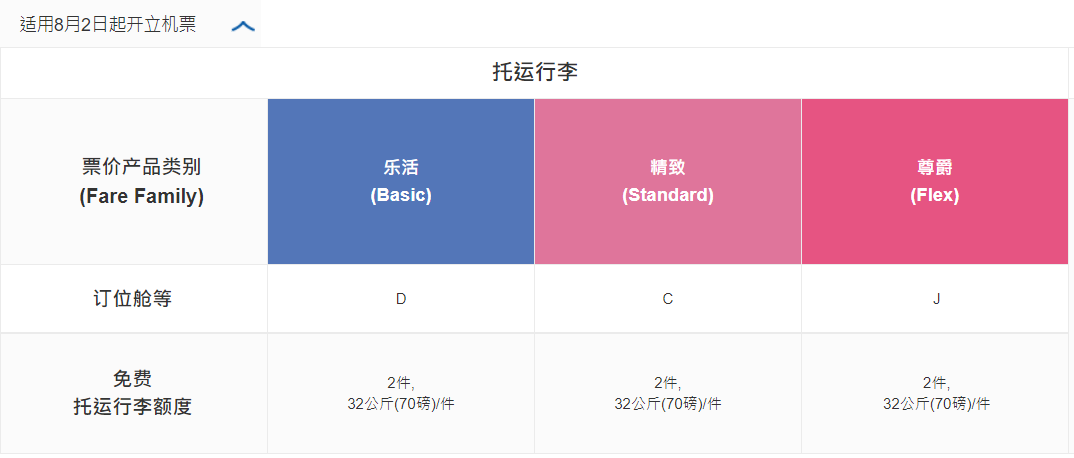The image size is (1074, 458).
Task: Click the 精致 fare family title
Action: (668, 167)
